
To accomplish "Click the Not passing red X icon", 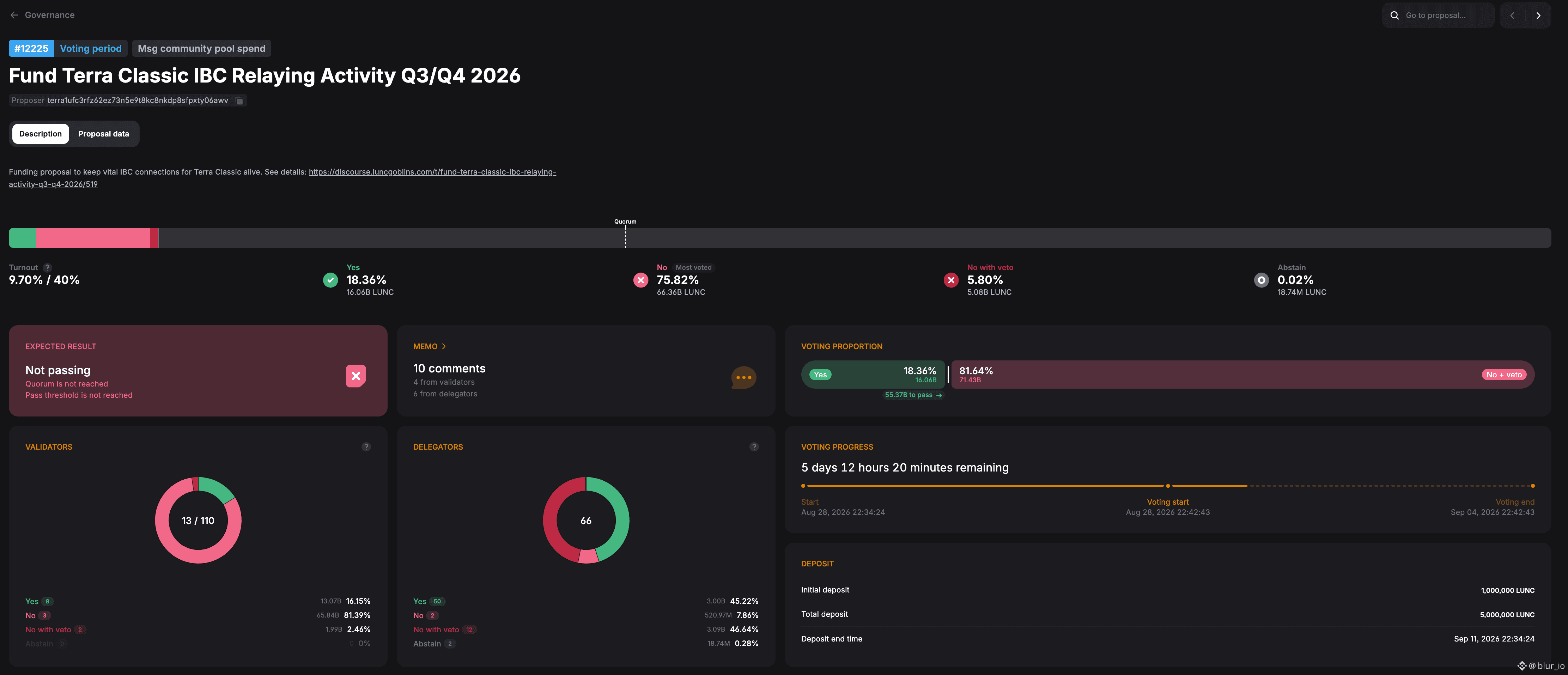I will click(355, 376).
